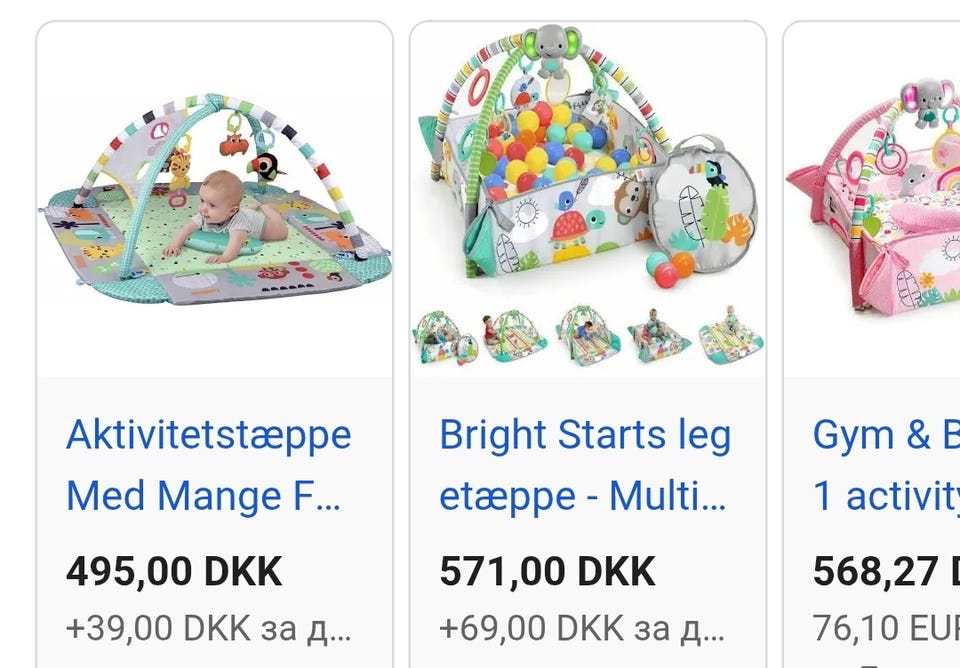Select fifth small Bright Starts thumbnail

tap(730, 336)
